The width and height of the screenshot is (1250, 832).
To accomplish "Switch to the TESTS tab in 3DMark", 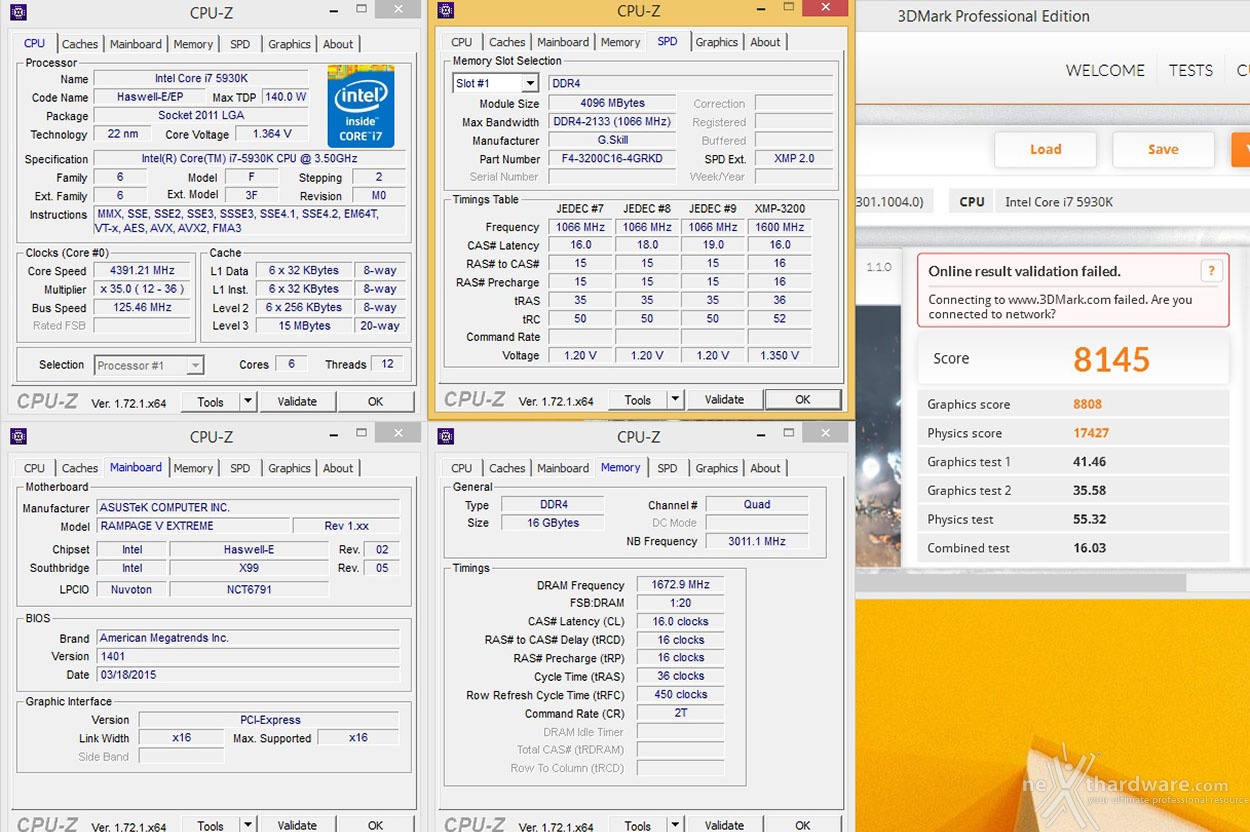I will coord(1191,71).
